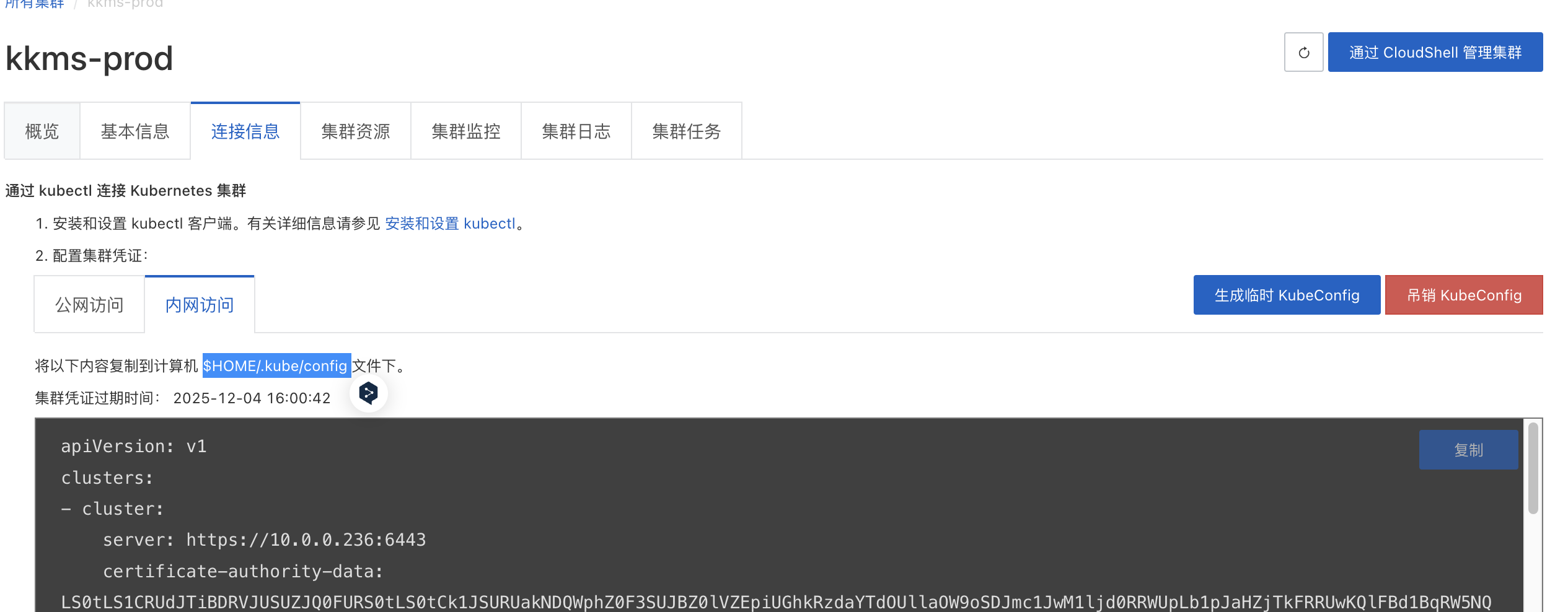Click 吊销 KubeConfig button
The image size is (1568, 612).
[1464, 295]
